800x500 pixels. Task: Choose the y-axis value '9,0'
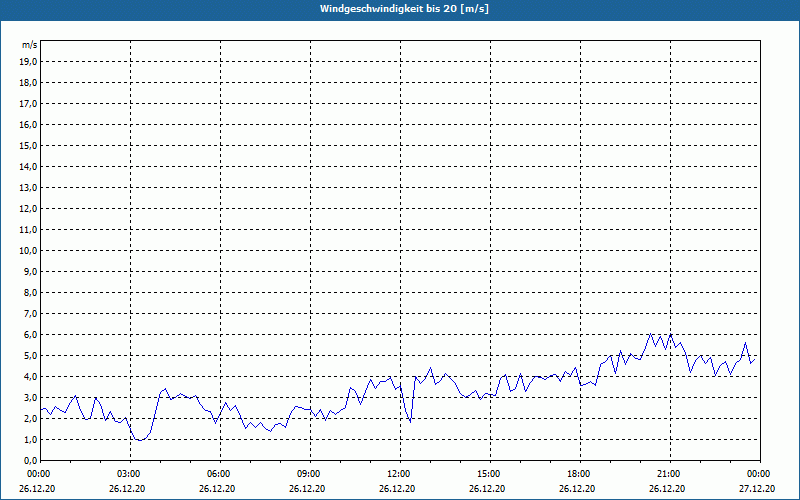click(30, 271)
